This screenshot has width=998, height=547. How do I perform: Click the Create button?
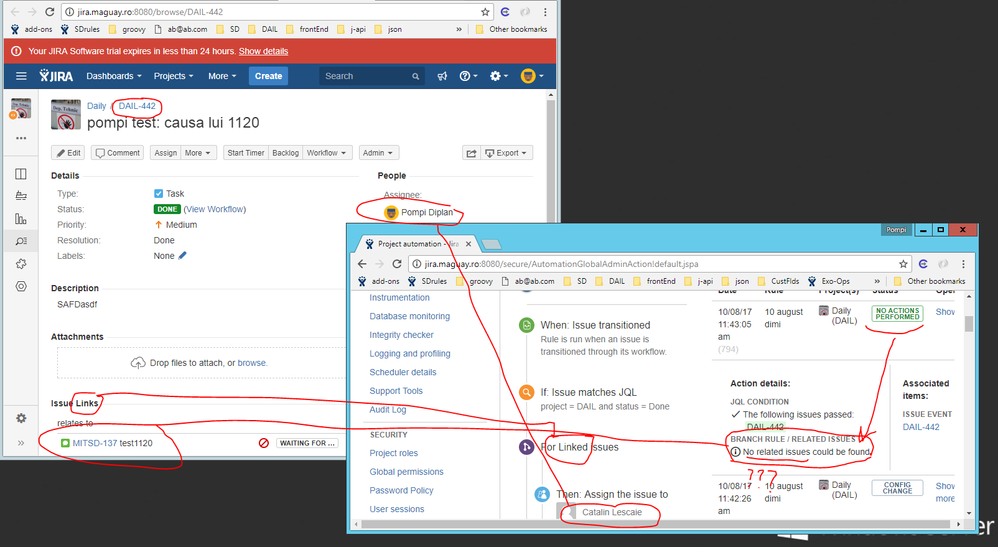click(x=268, y=76)
